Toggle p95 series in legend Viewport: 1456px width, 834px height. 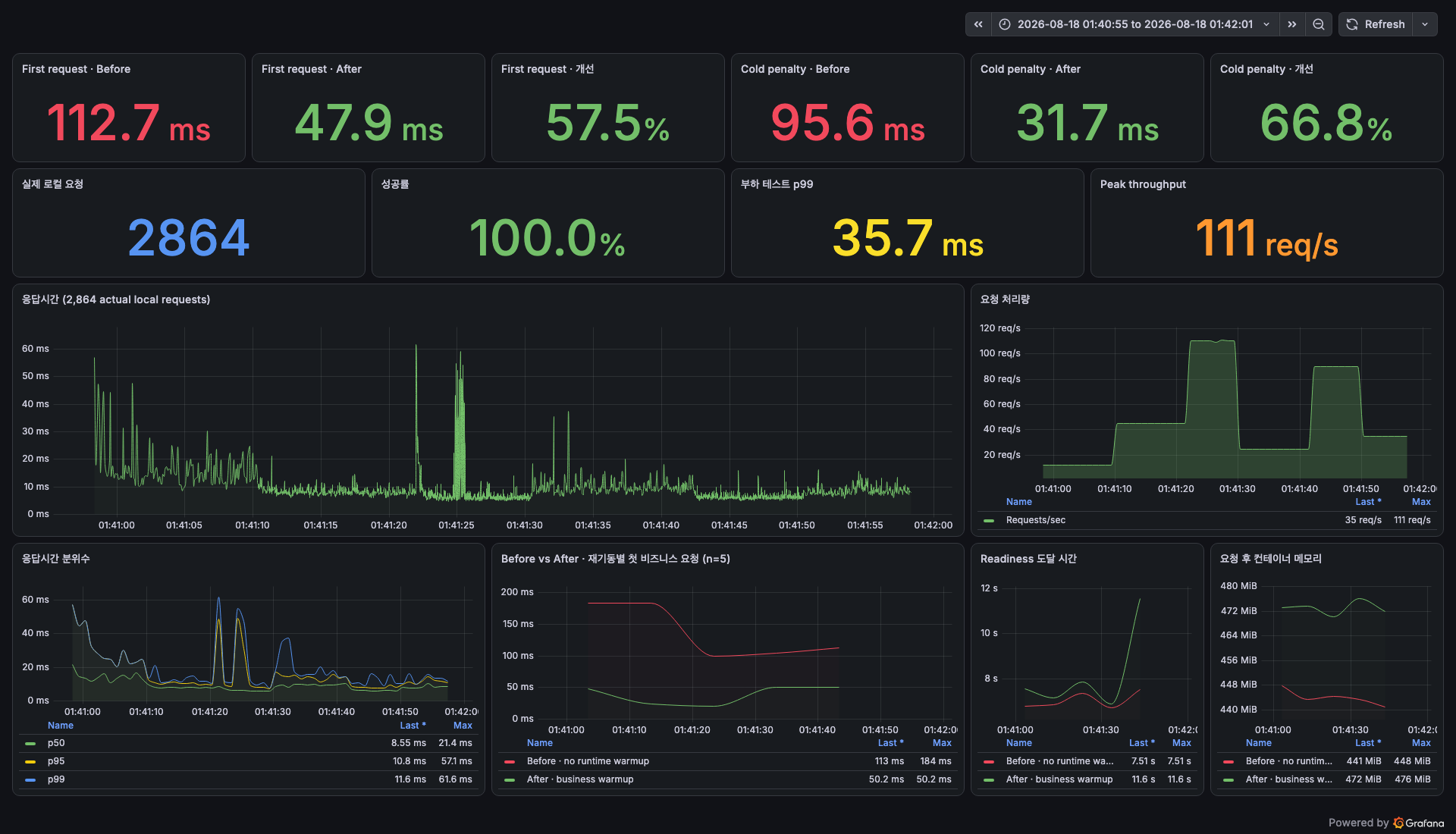pos(56,761)
